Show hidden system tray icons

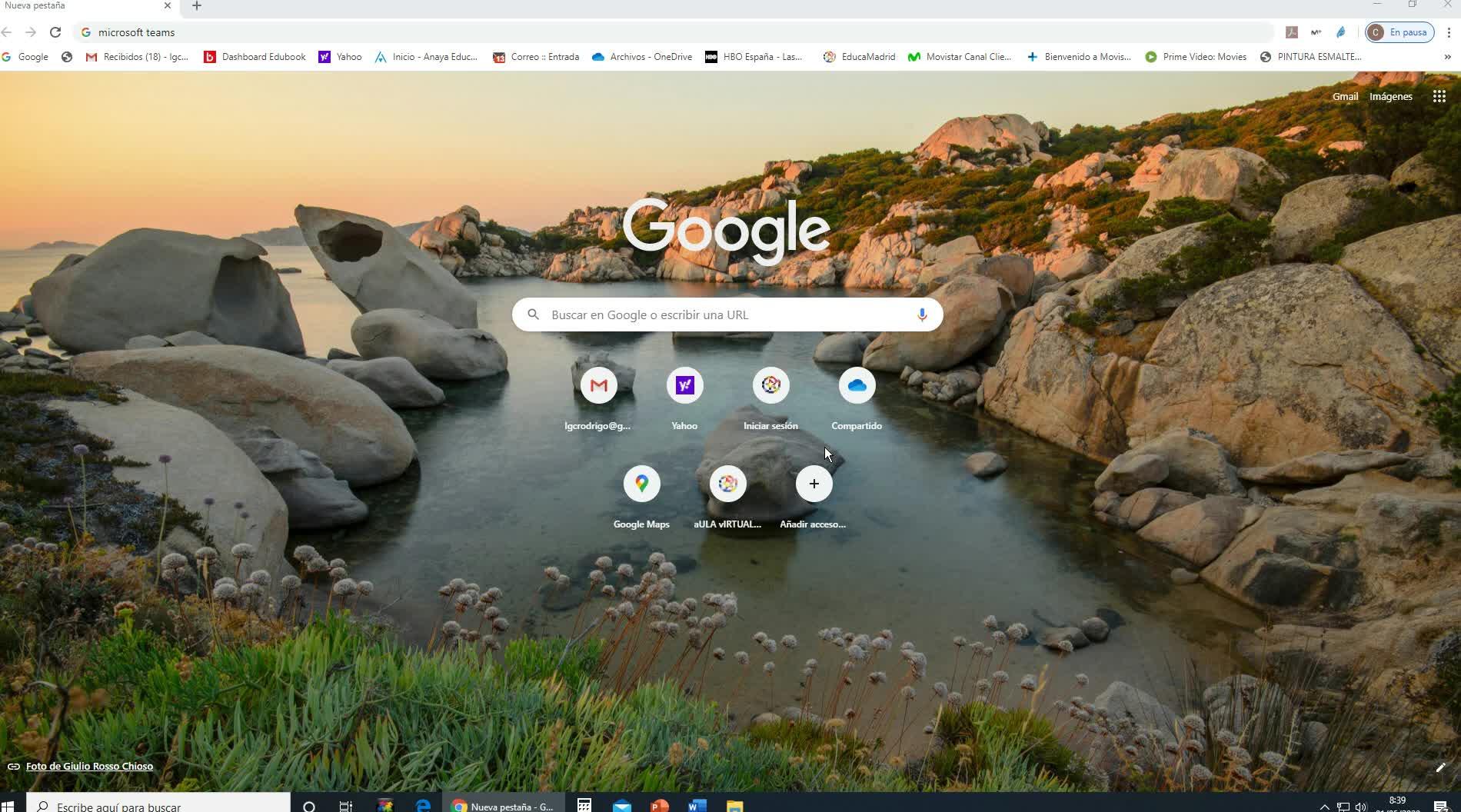pyautogui.click(x=1324, y=807)
